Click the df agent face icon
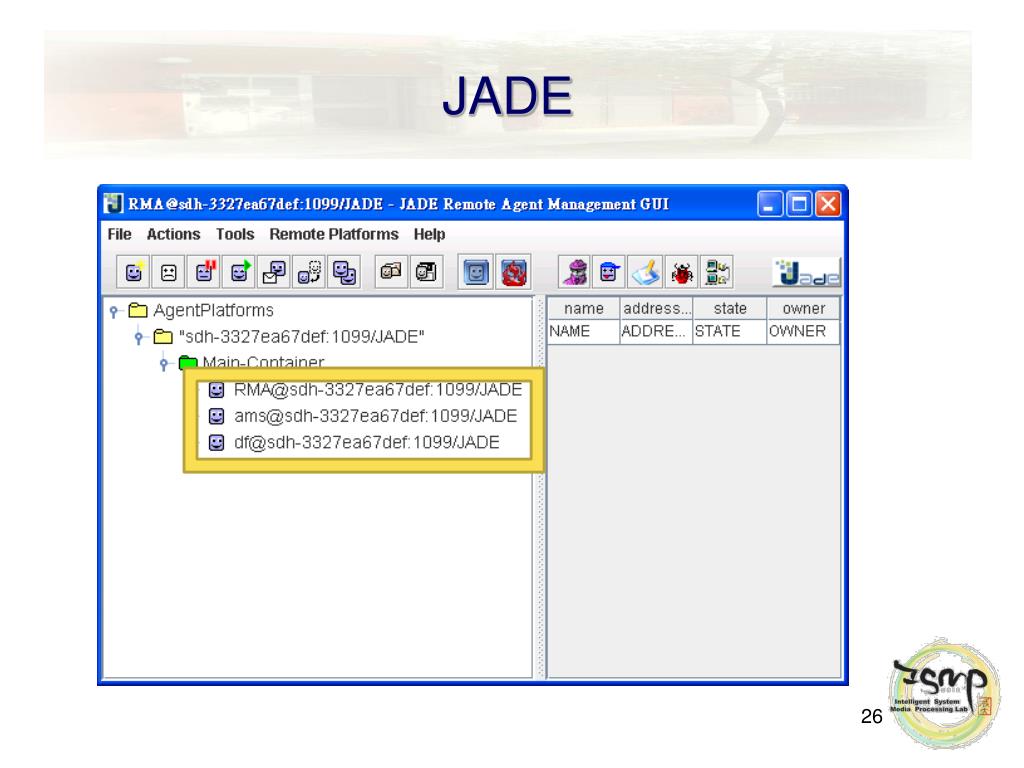 point(216,443)
